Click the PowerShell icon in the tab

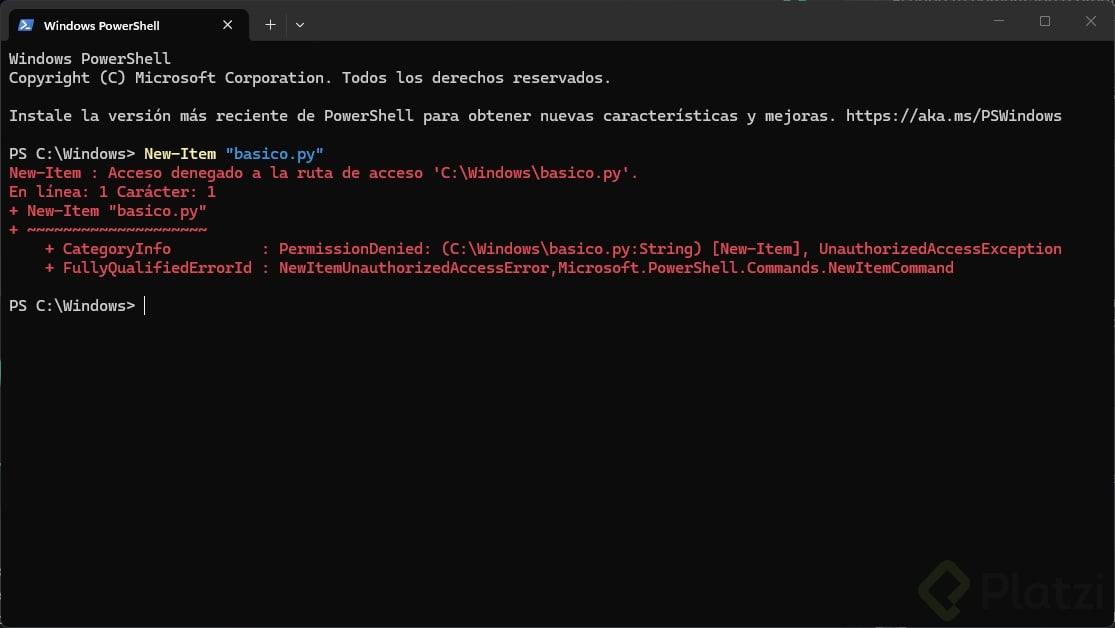[26, 25]
